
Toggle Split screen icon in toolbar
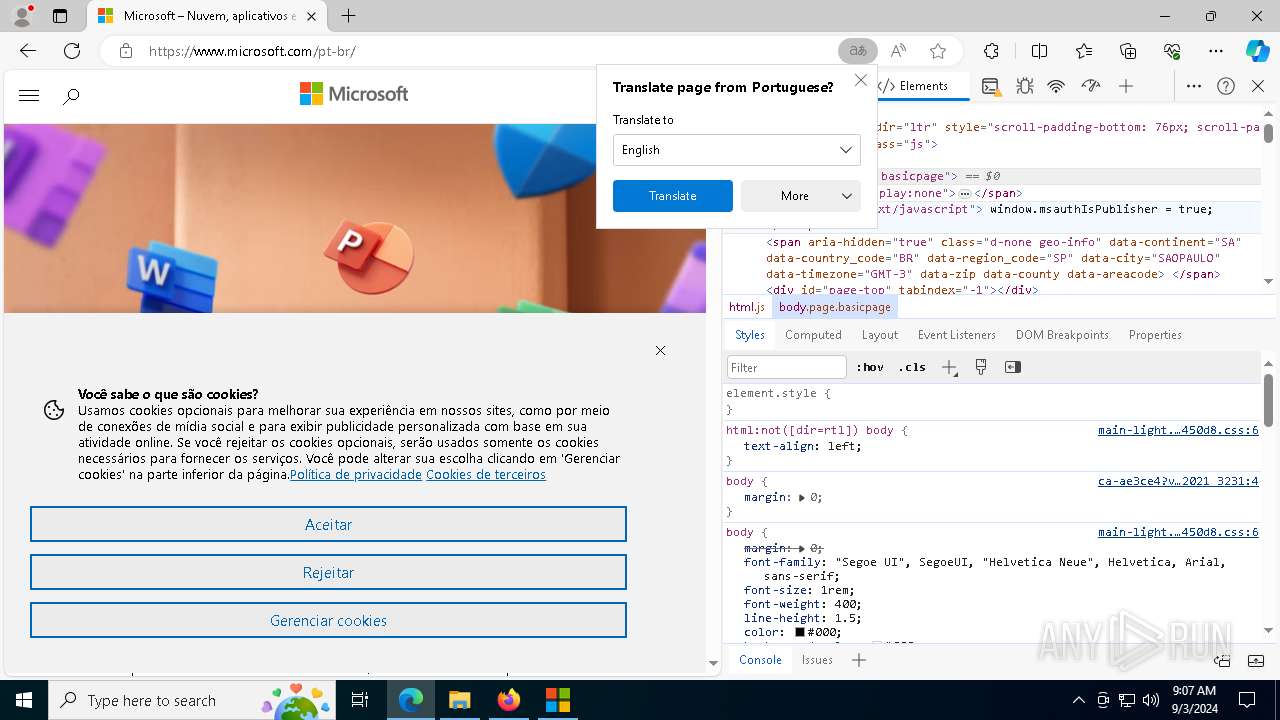(x=1039, y=51)
